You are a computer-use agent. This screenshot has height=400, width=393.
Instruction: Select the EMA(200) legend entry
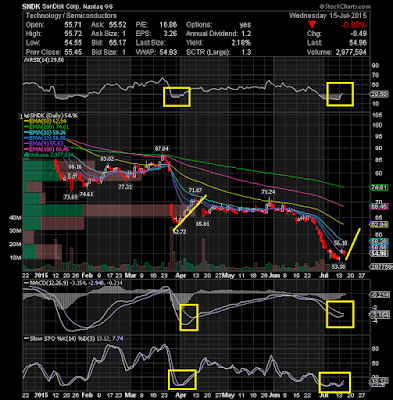tap(47, 127)
